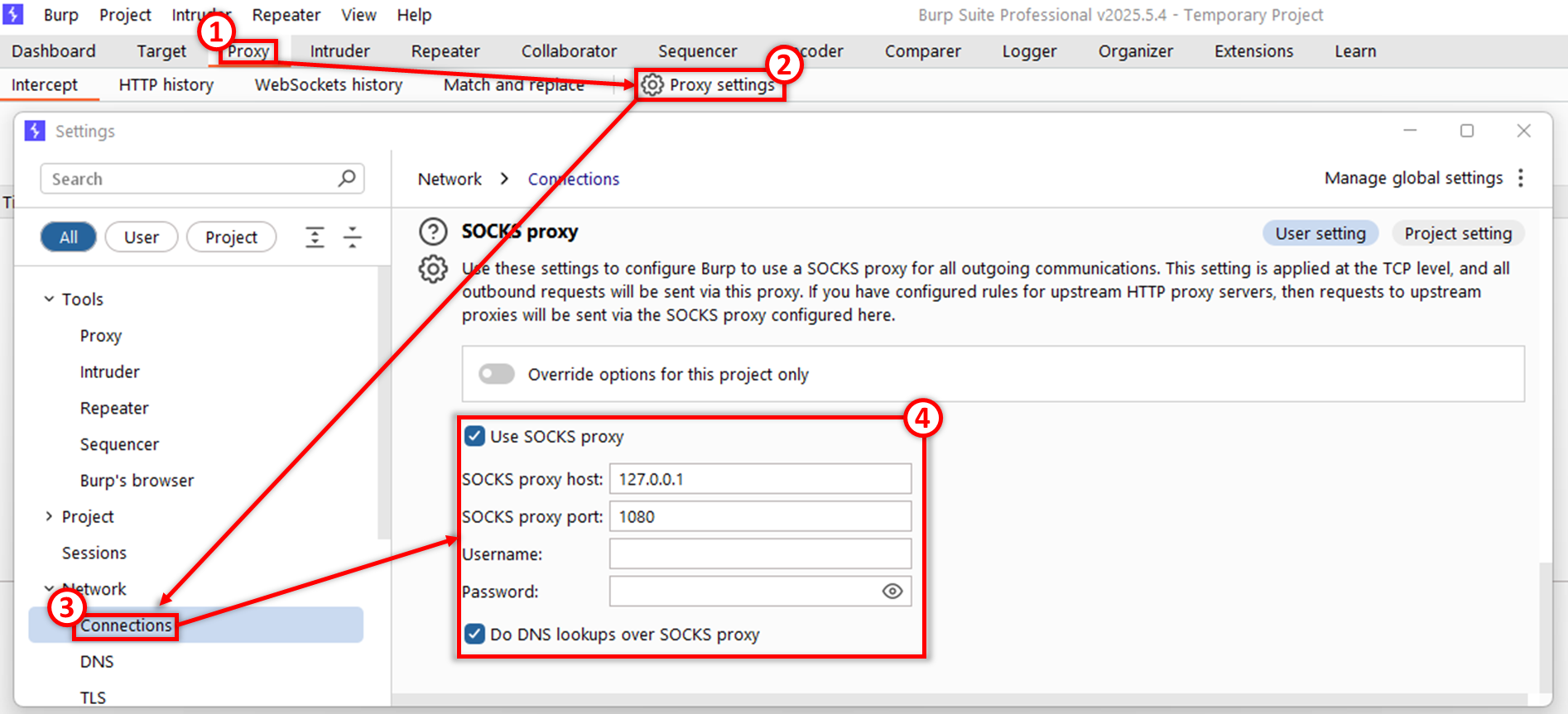This screenshot has width=1568, height=714.
Task: Select TLS under Network
Action: (93, 697)
